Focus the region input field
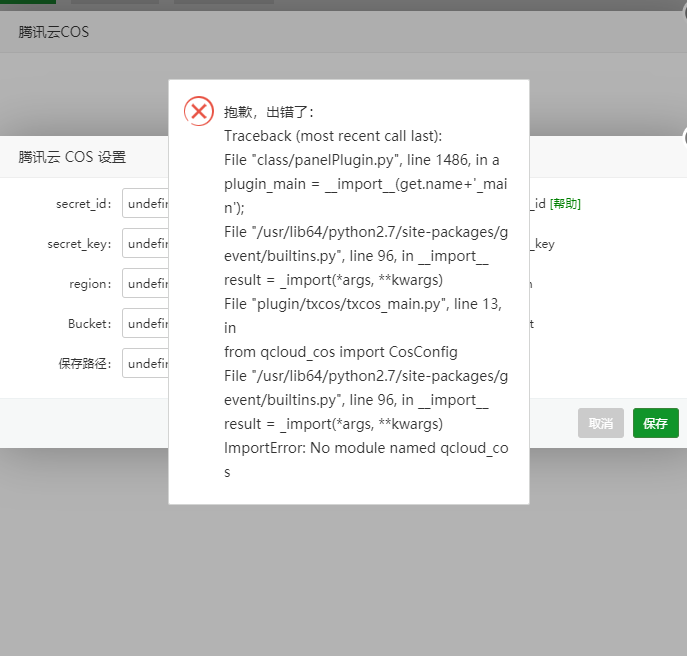Image resolution: width=687 pixels, height=656 pixels. point(145,283)
